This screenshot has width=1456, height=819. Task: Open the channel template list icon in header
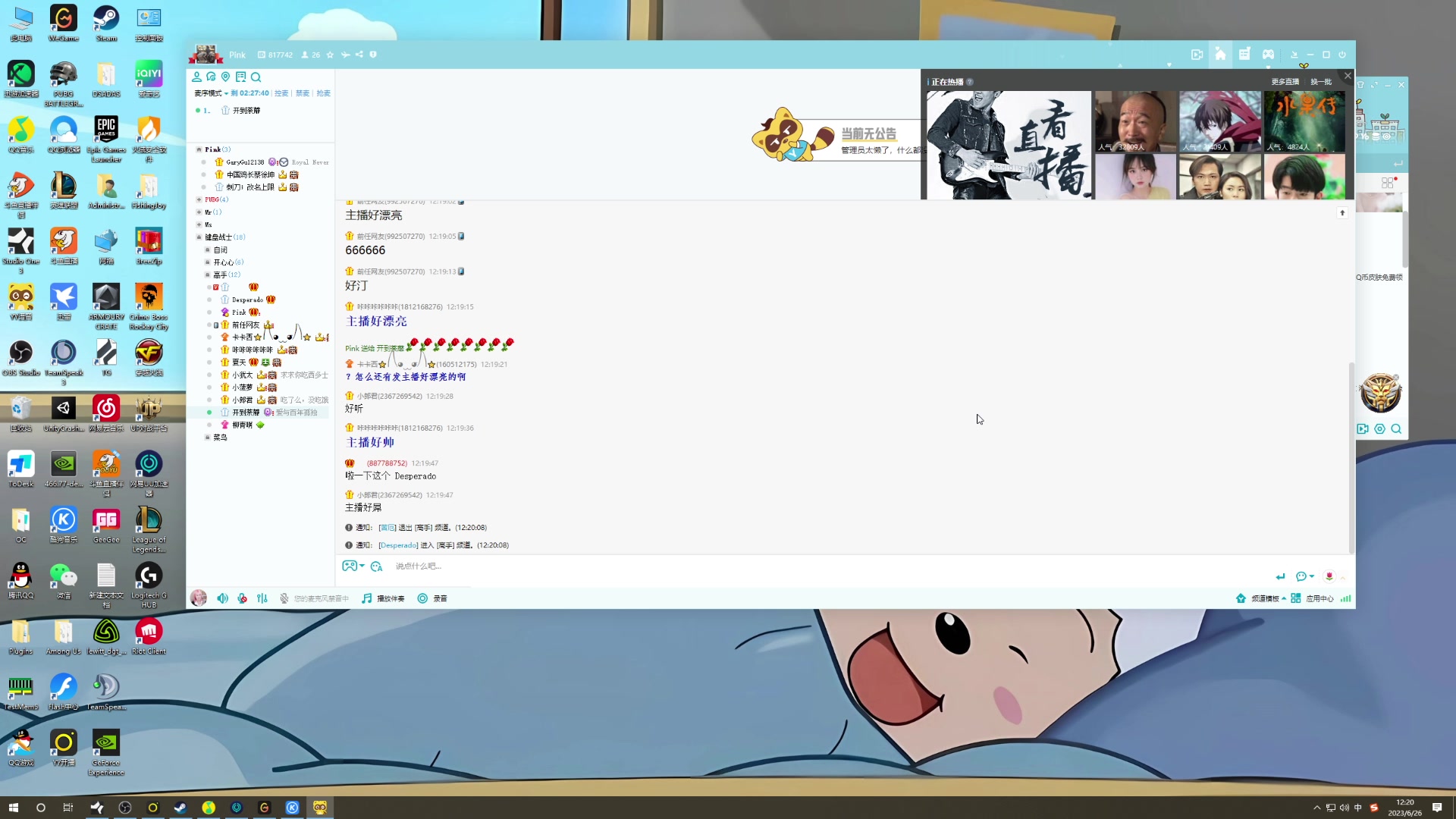1244,55
